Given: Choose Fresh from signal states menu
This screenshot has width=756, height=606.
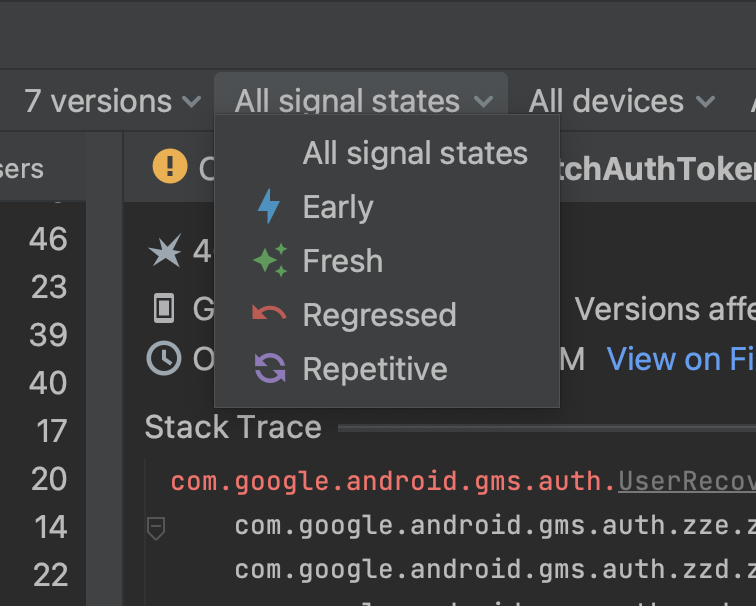Looking at the screenshot, I should pos(342,261).
